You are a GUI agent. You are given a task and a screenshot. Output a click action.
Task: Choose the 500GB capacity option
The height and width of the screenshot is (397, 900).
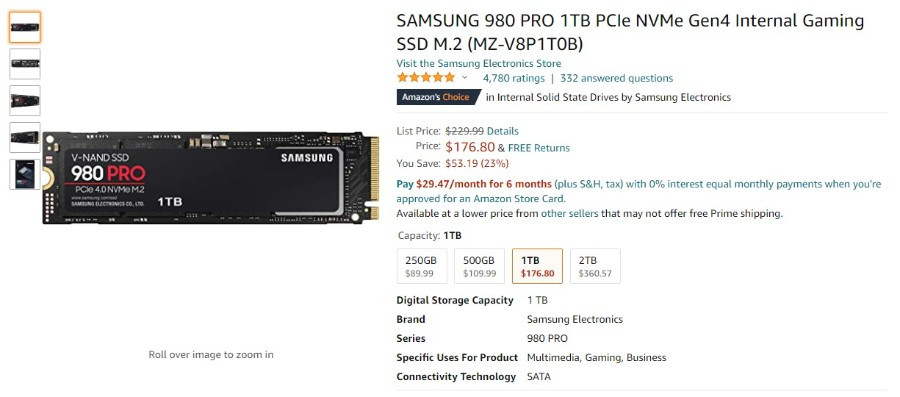(x=479, y=266)
